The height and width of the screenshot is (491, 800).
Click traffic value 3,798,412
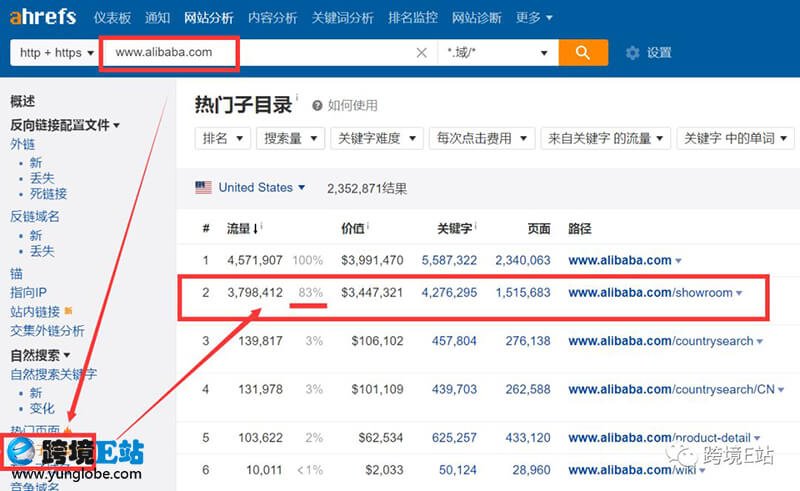255,292
